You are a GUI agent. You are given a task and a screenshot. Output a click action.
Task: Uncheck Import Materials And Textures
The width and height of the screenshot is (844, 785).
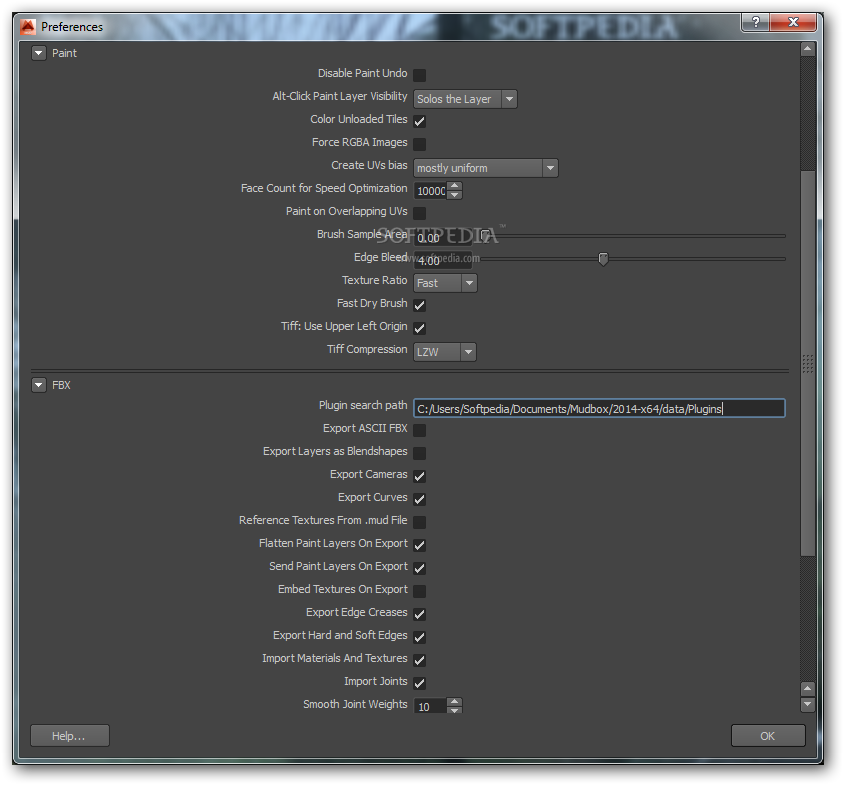click(419, 660)
